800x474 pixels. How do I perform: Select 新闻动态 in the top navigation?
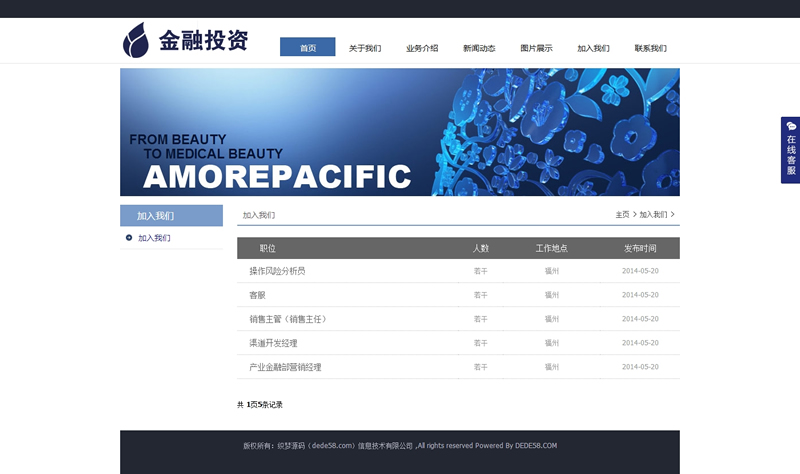[x=479, y=48]
